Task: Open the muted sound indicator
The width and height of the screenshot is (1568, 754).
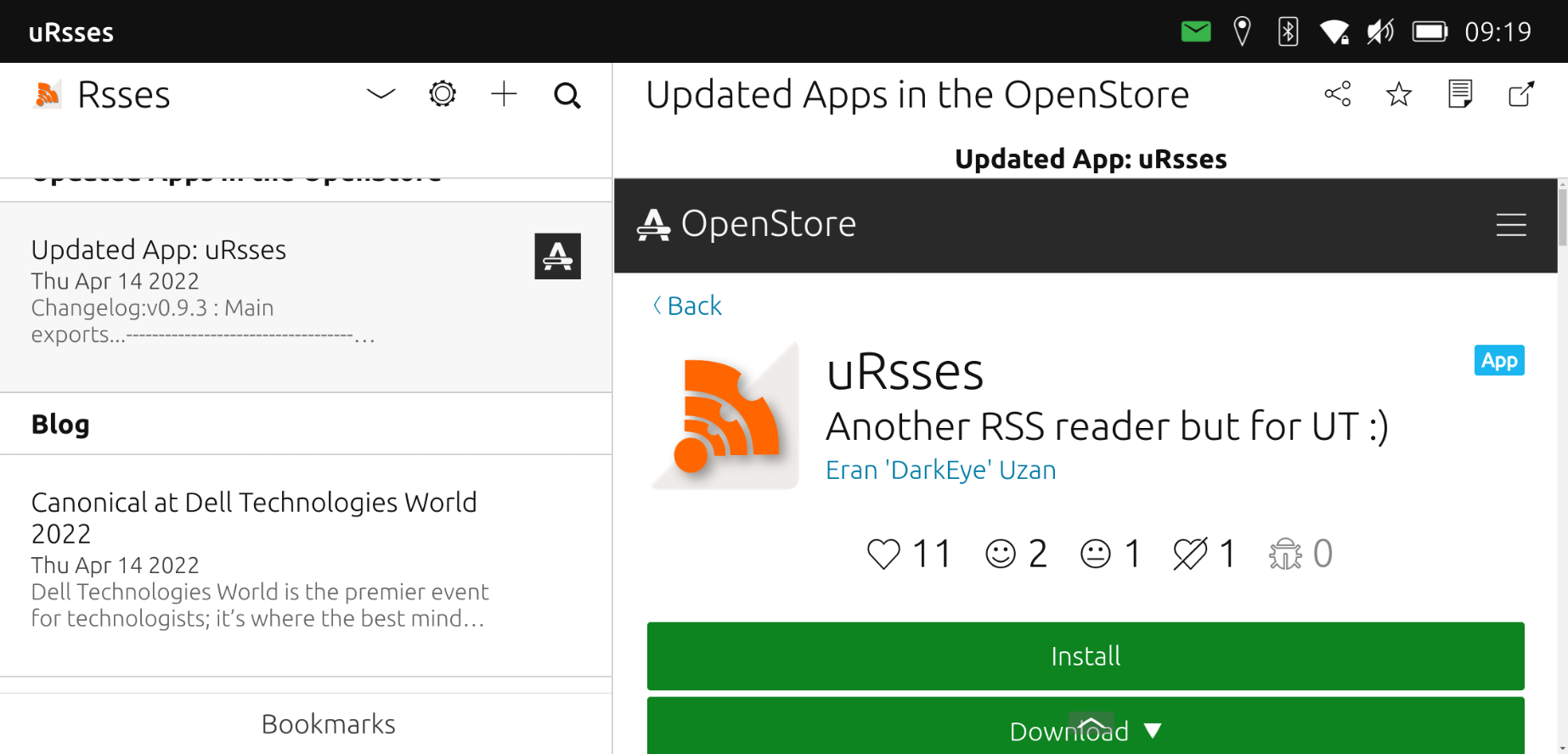Action: (1380, 32)
